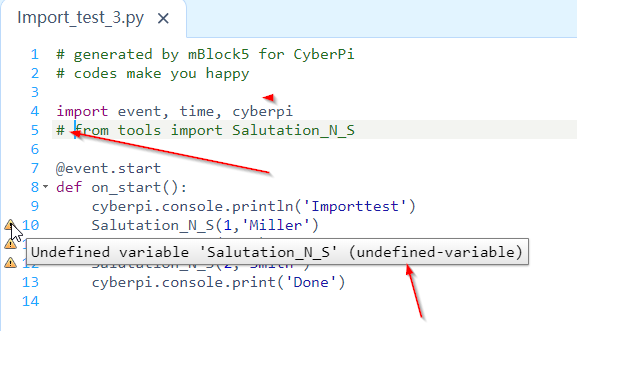This screenshot has width=635, height=366.
Task: Click the @event.start decorator
Action: click(x=109, y=168)
